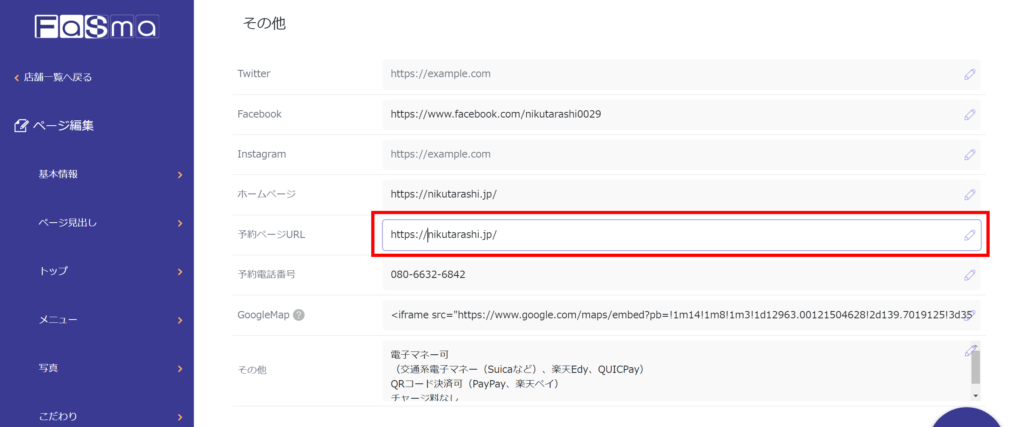Click the GoogleMap help question mark icon

(298, 315)
